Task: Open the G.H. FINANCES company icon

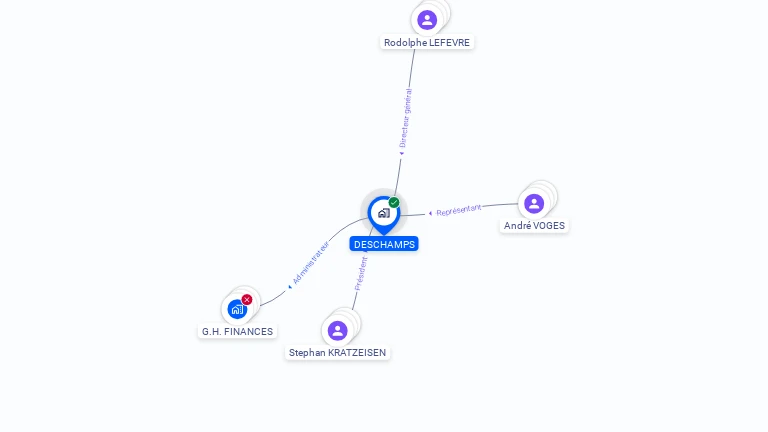Action: point(237,310)
